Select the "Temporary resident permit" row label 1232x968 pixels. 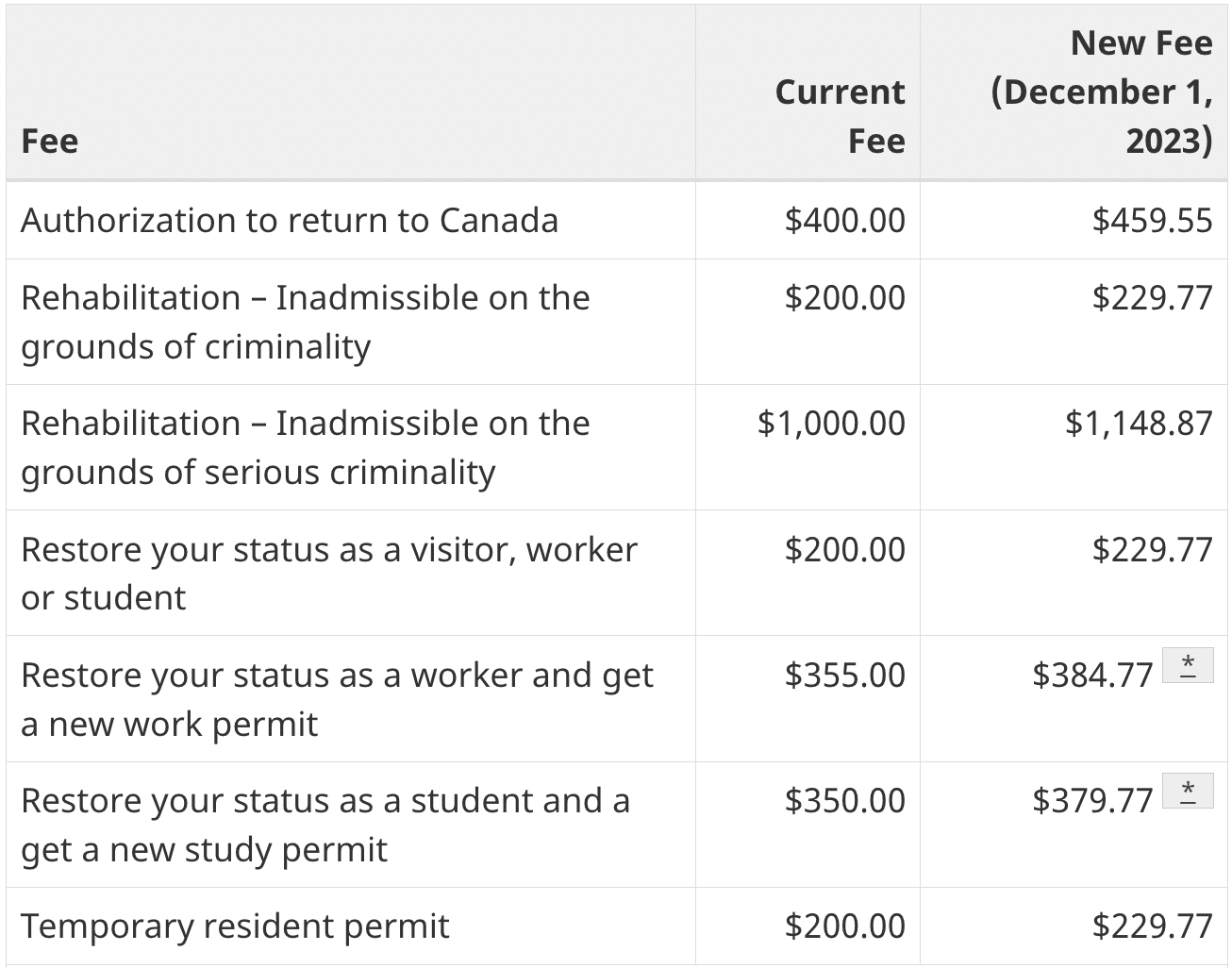point(235,926)
